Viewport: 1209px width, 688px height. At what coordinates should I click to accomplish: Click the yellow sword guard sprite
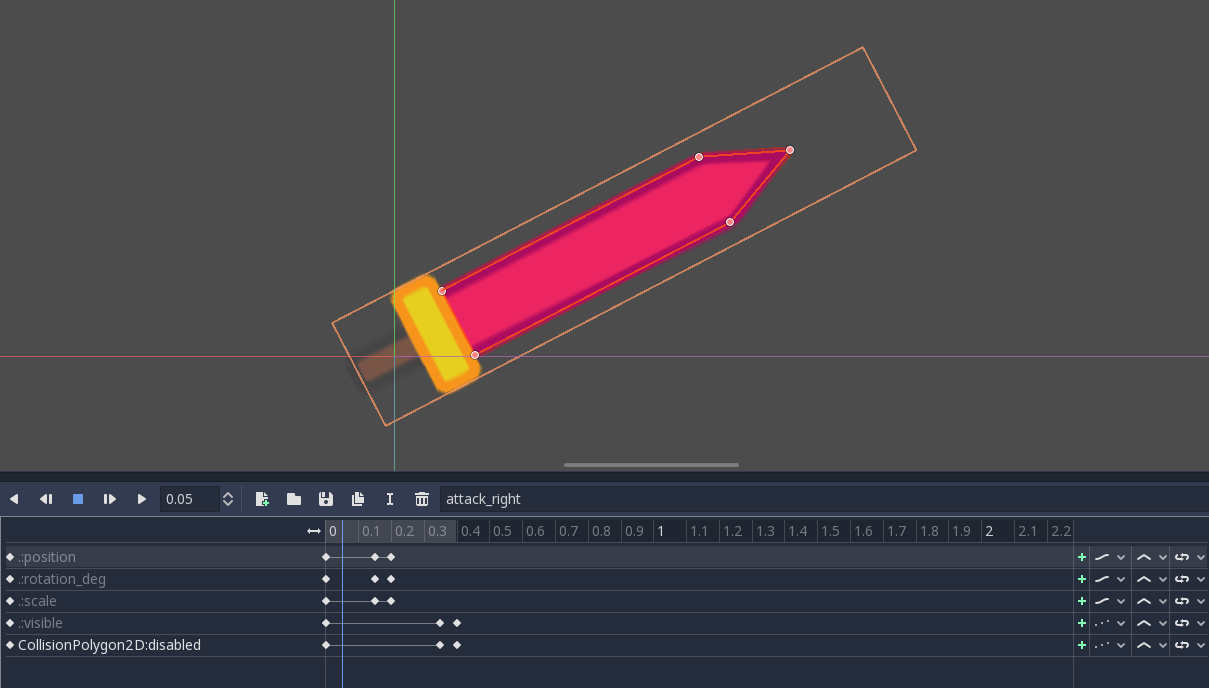(x=436, y=335)
